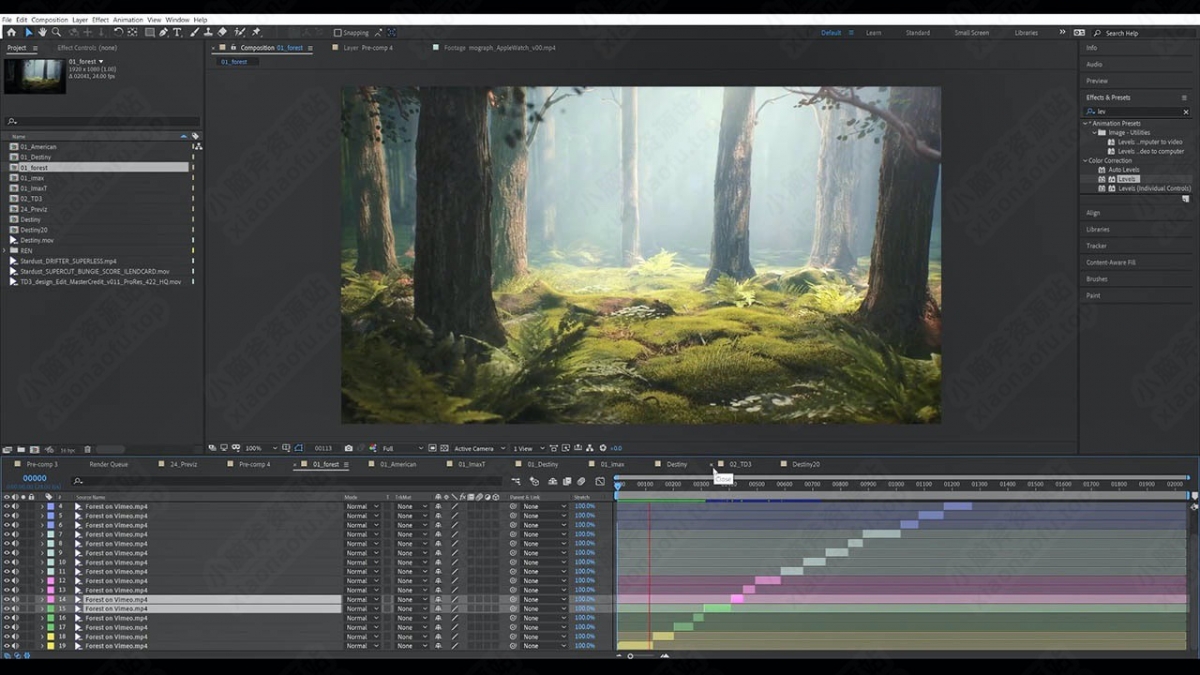Hide layer 4 using its eye icon
This screenshot has height=675, width=1200.
(x=6, y=507)
